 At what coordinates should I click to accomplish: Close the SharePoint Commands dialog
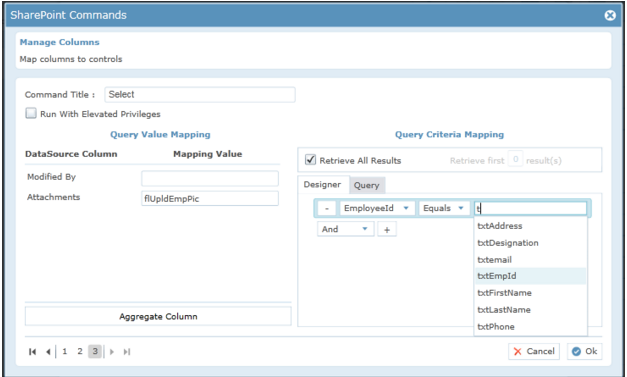pyautogui.click(x=610, y=15)
